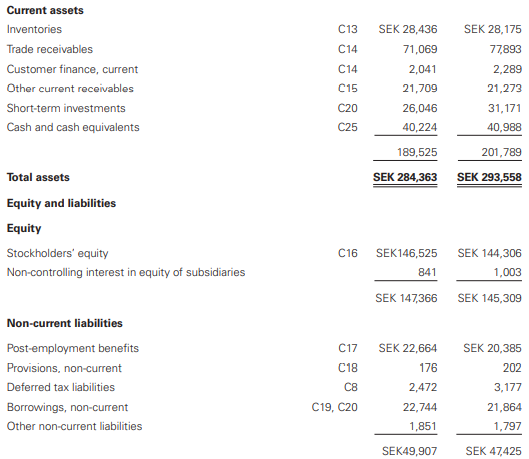This screenshot has height=459, width=529.
Task: Click non-current liabilities subtotal SEK 47,425
Action: click(494, 451)
